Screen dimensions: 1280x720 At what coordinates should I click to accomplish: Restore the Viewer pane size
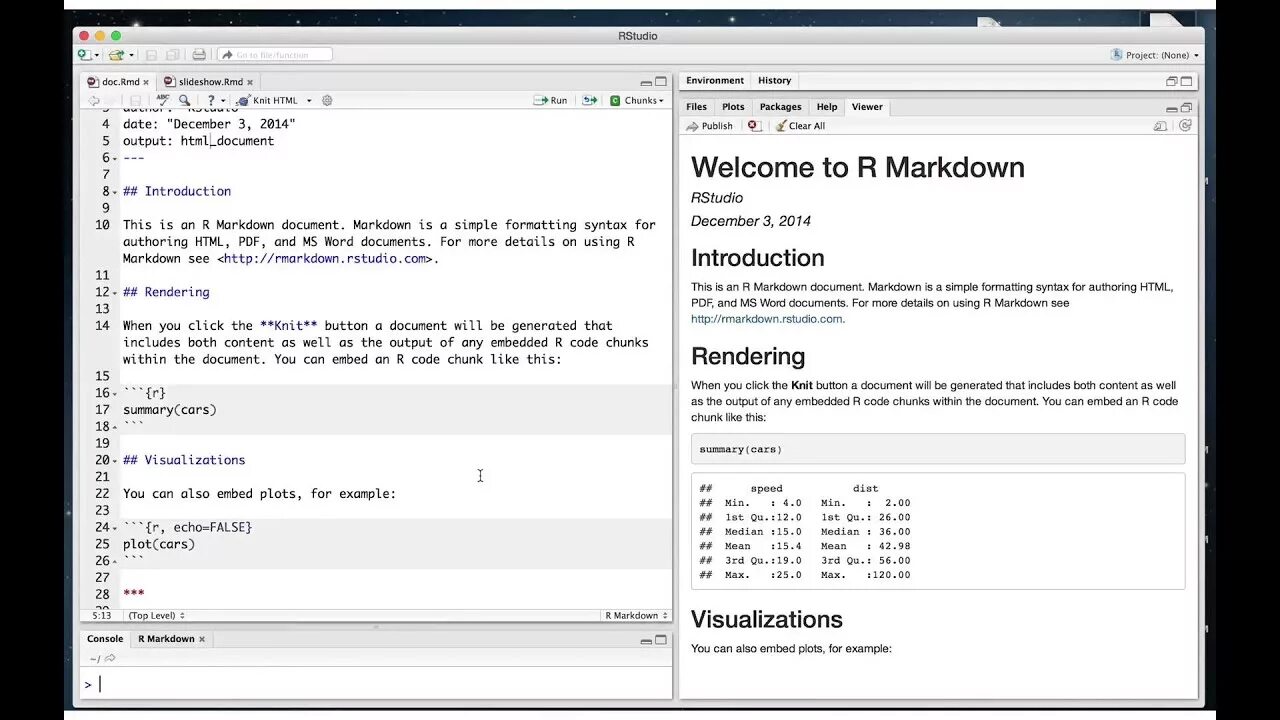click(1186, 107)
